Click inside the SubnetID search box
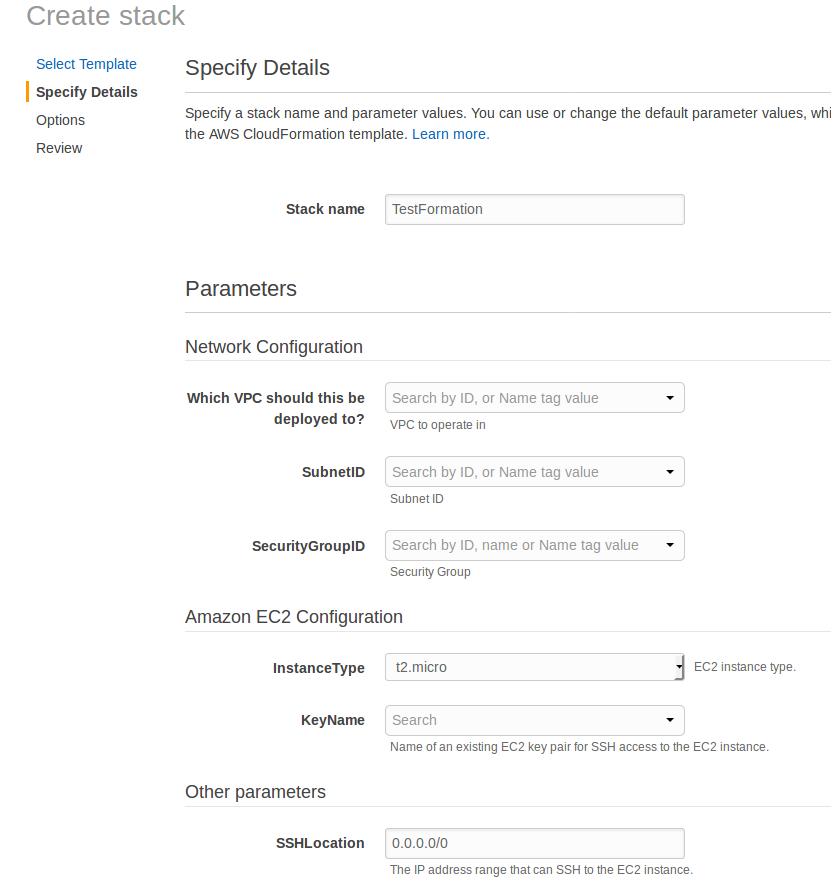Viewport: 831px width, 895px height. (520, 472)
